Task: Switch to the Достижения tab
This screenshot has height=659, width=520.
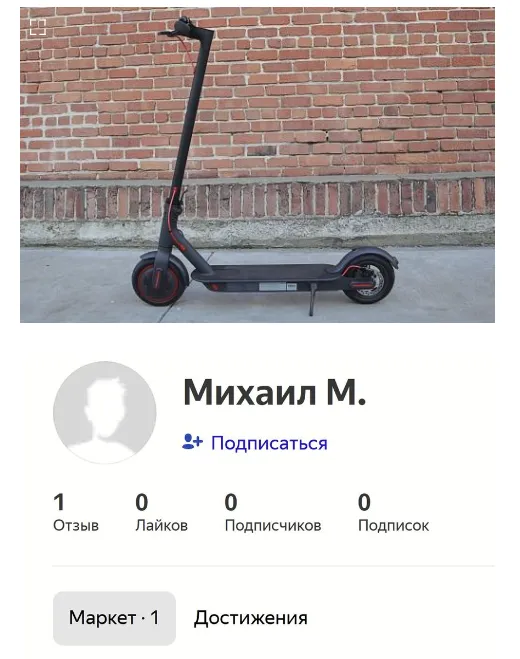Action: point(251,618)
